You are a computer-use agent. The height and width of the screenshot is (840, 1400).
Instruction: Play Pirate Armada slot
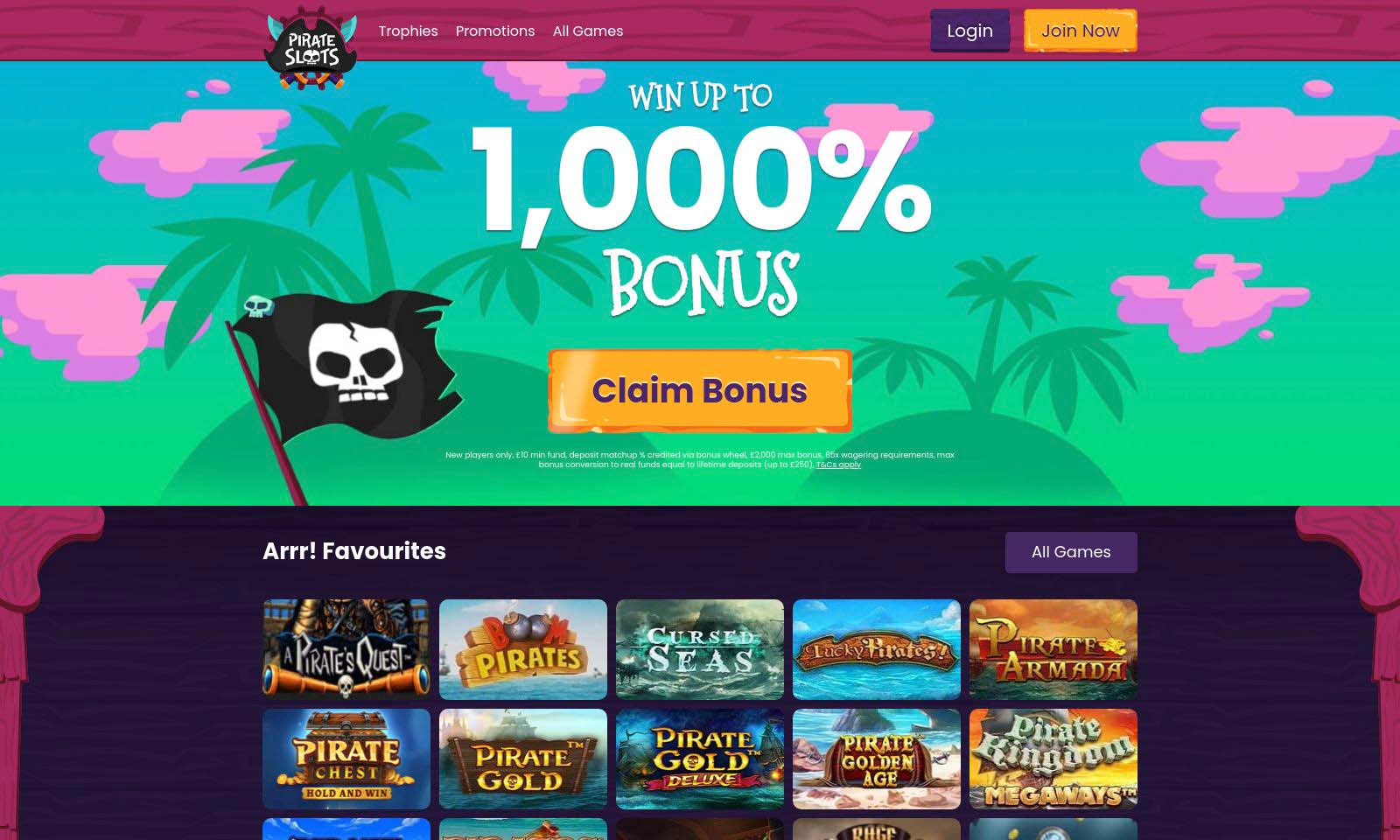[x=1053, y=649]
